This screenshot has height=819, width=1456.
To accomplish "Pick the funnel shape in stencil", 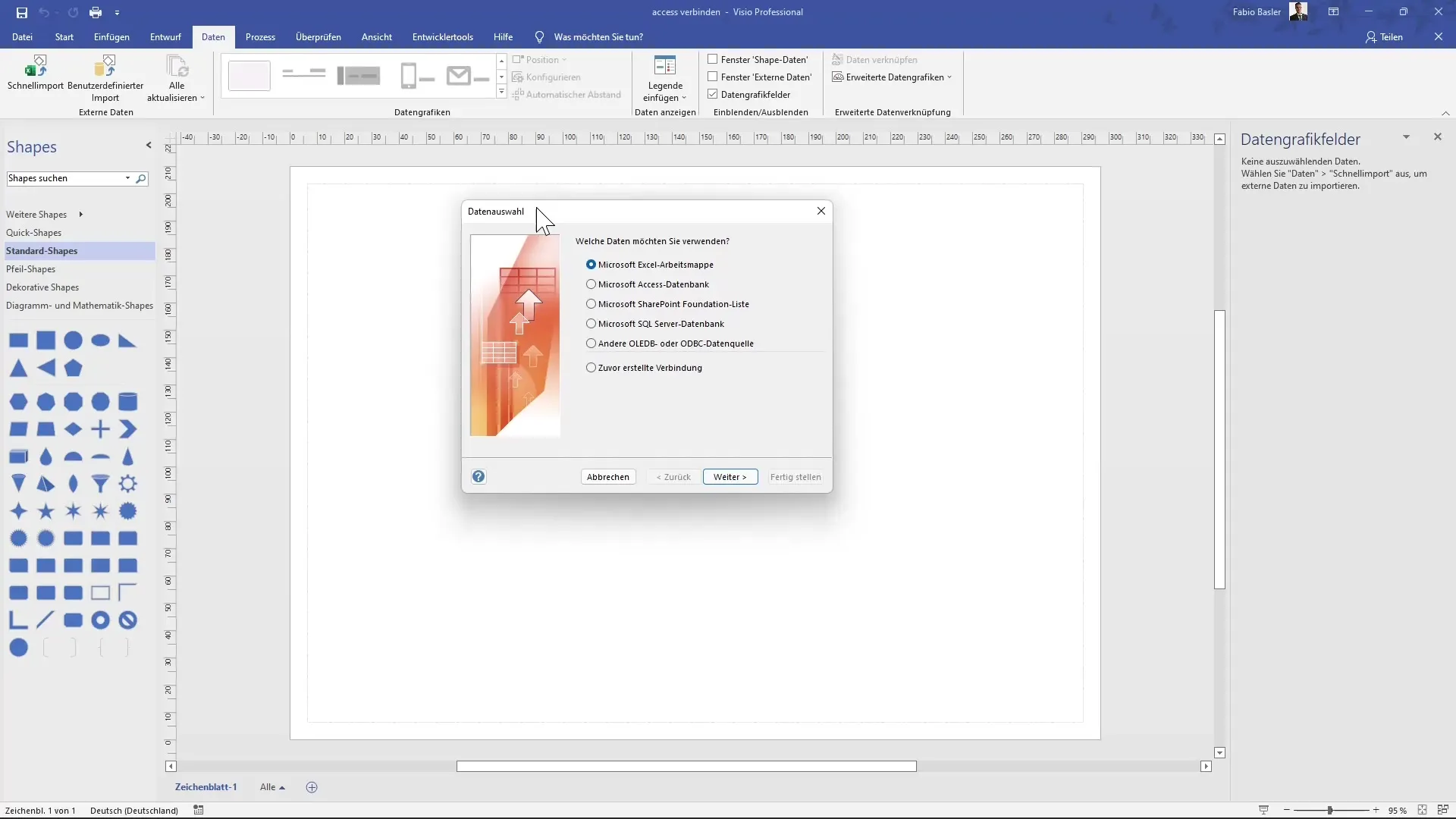I will point(100,483).
